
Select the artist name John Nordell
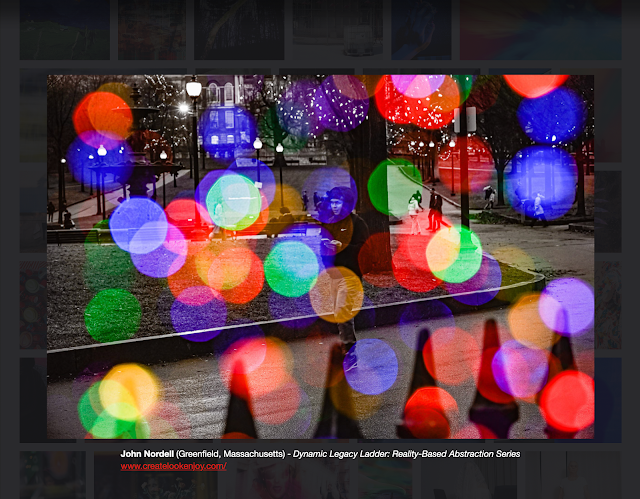[x=147, y=454]
